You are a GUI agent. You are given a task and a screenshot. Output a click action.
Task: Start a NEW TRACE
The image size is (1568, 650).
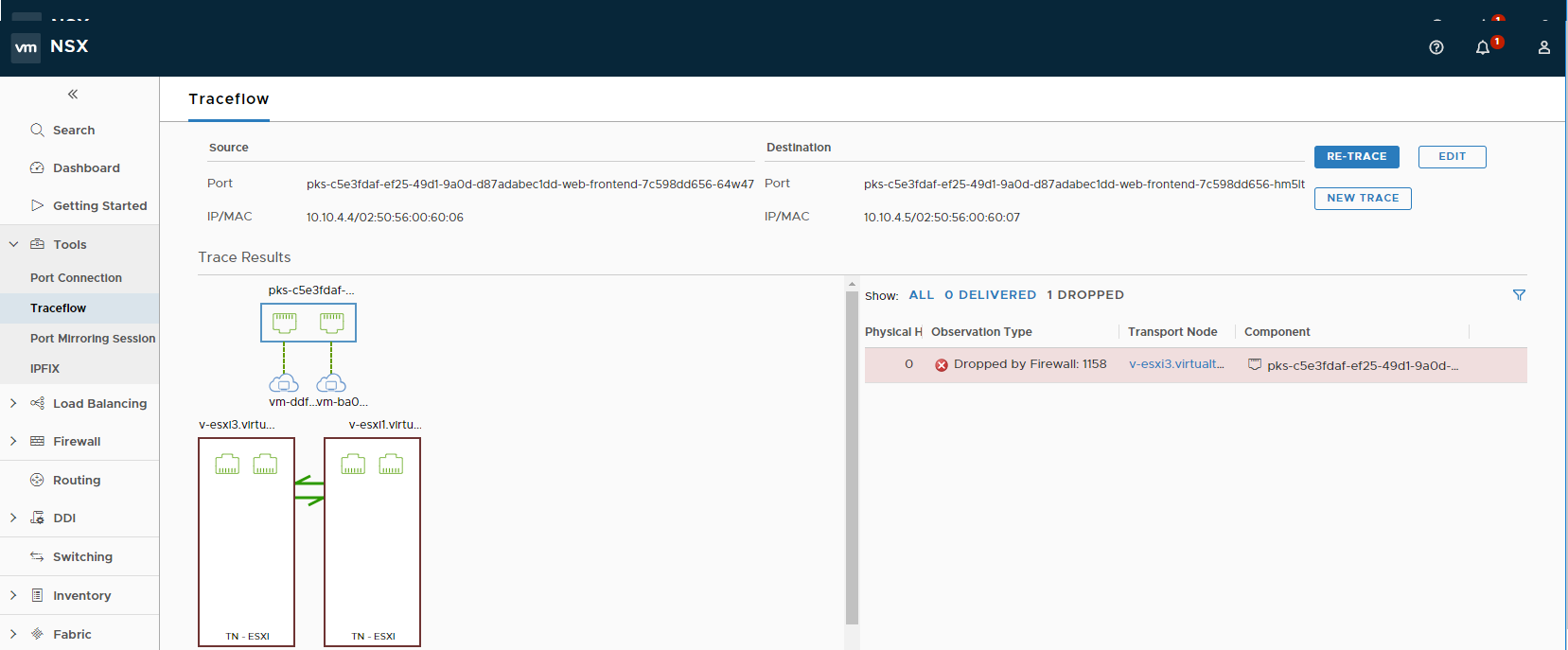point(1363,199)
